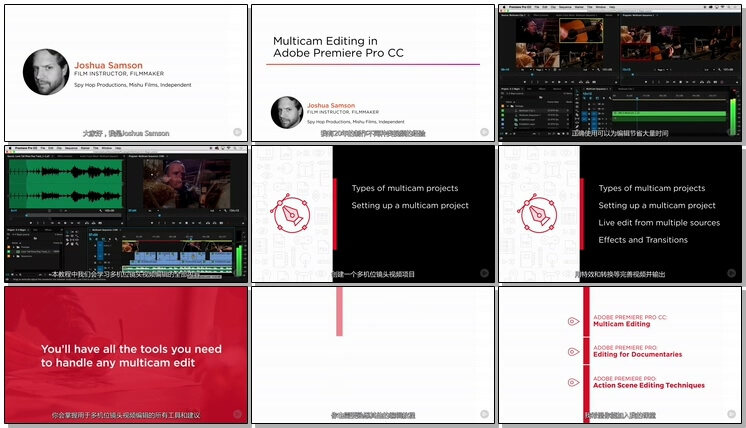The image size is (746, 428).
Task: Select 'Types of multicam projects' in the four-topic frame
Action: pos(652,188)
